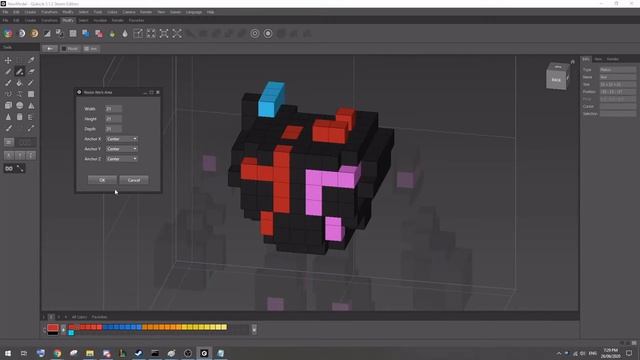
Task: Open the Colors menu
Action: [112, 12]
